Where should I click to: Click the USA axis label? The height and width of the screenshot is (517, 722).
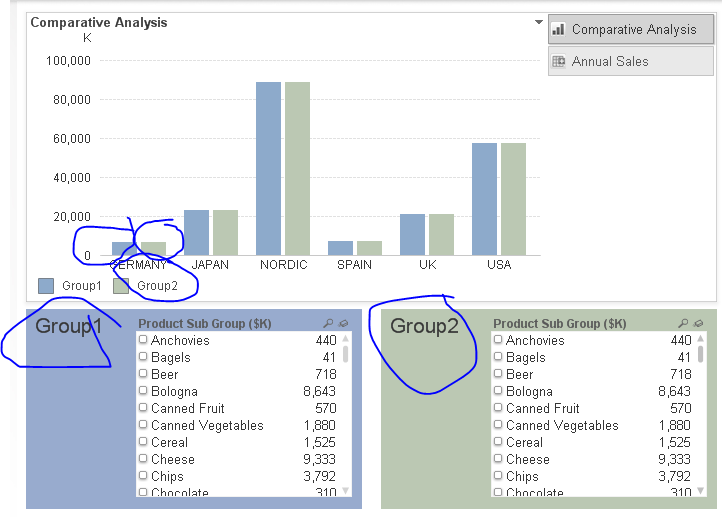point(499,265)
